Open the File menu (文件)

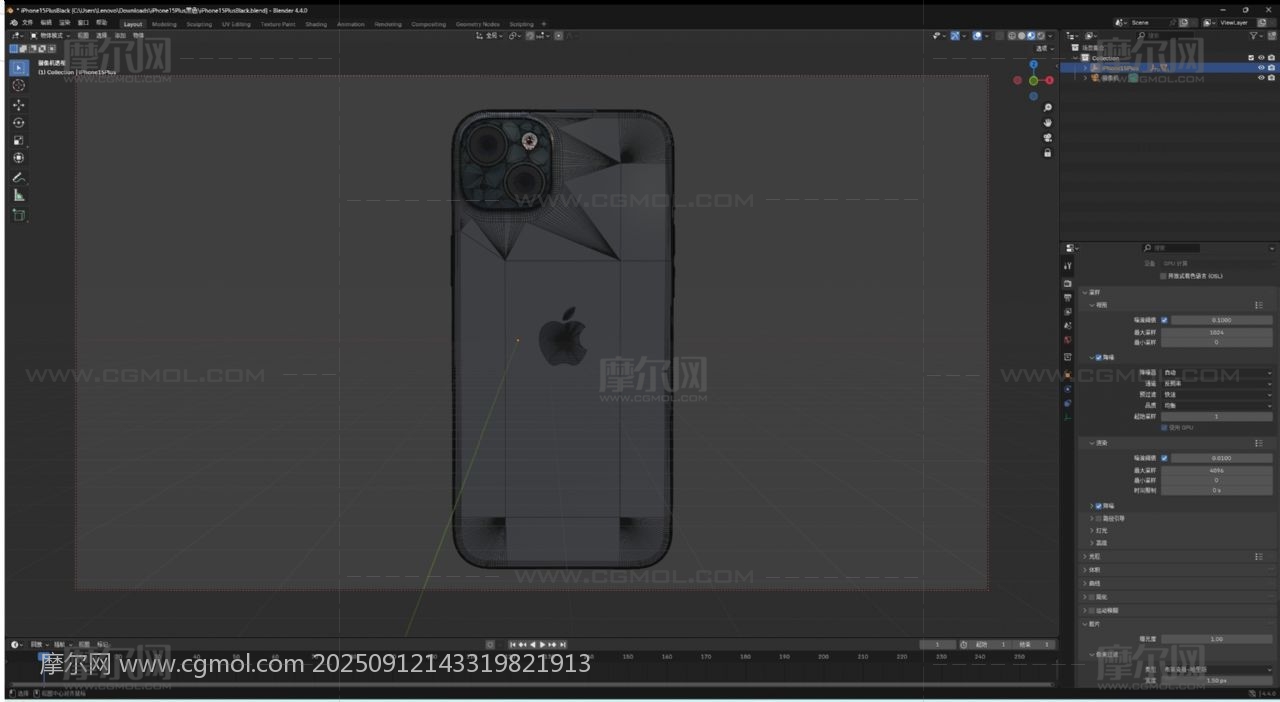tap(27, 22)
